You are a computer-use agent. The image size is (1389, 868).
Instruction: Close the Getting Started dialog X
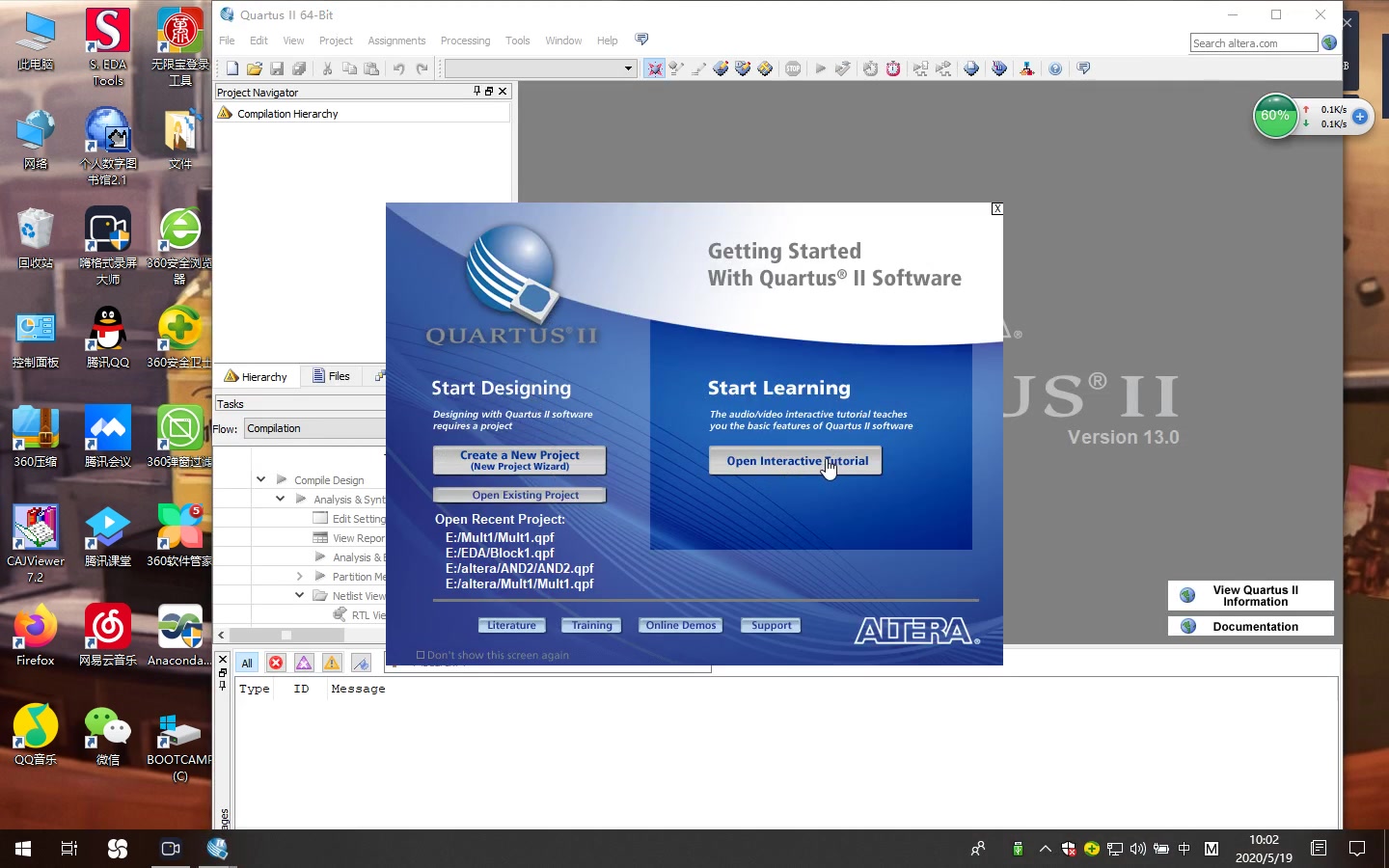pyautogui.click(x=997, y=208)
